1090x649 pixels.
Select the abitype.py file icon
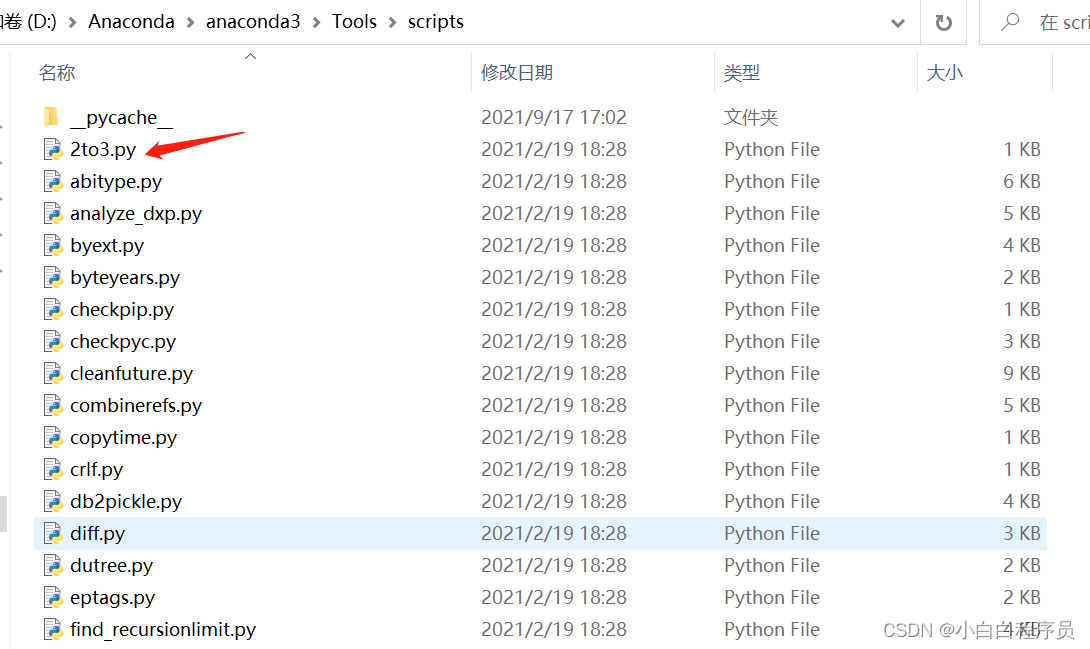tap(53, 181)
